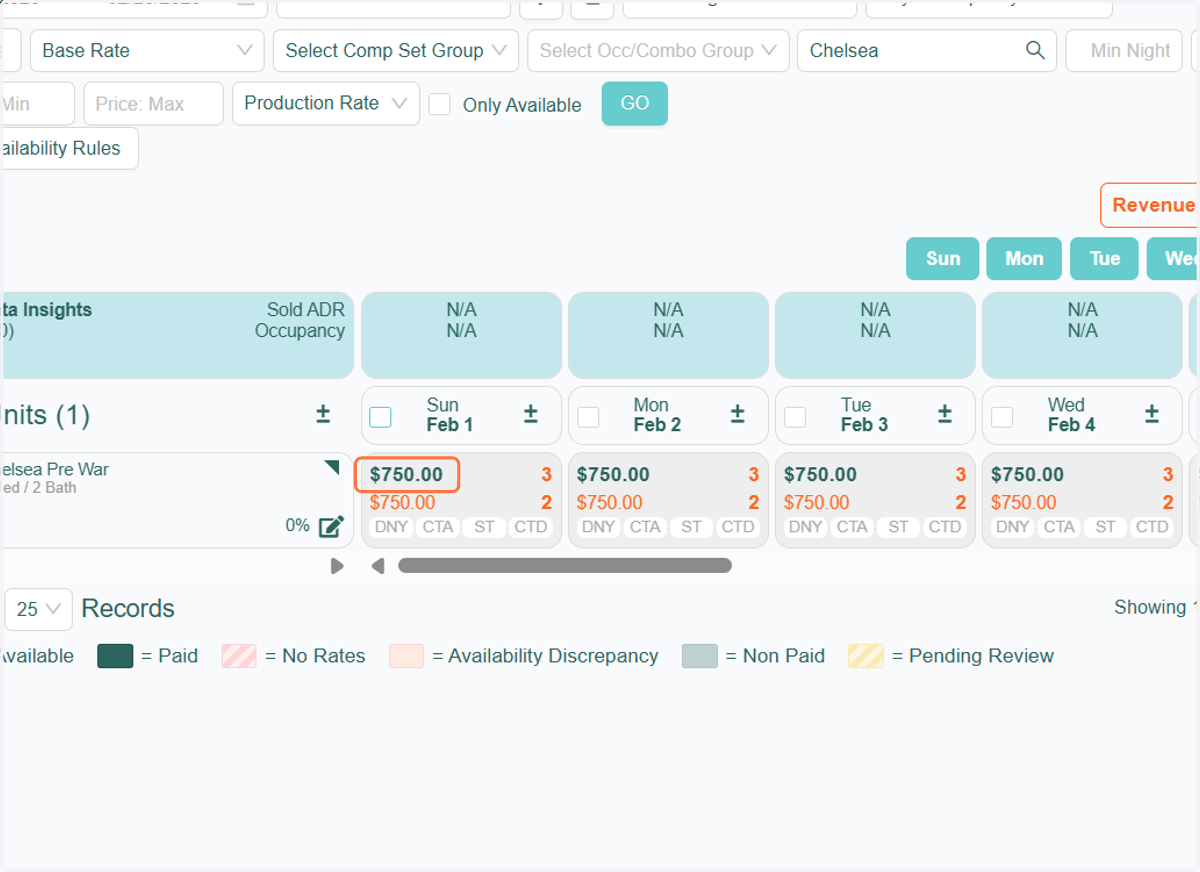Viewport: 1200px width, 872px height.
Task: Click the Chelsea Pre War unit name
Action: pyautogui.click(x=54, y=469)
